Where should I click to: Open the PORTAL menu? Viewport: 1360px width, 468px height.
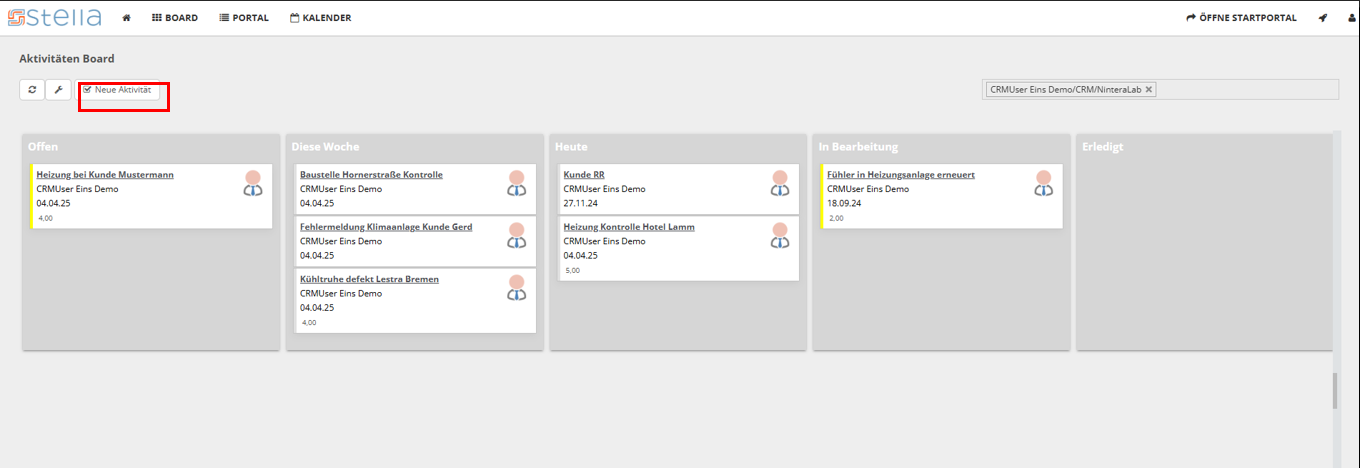tap(244, 18)
